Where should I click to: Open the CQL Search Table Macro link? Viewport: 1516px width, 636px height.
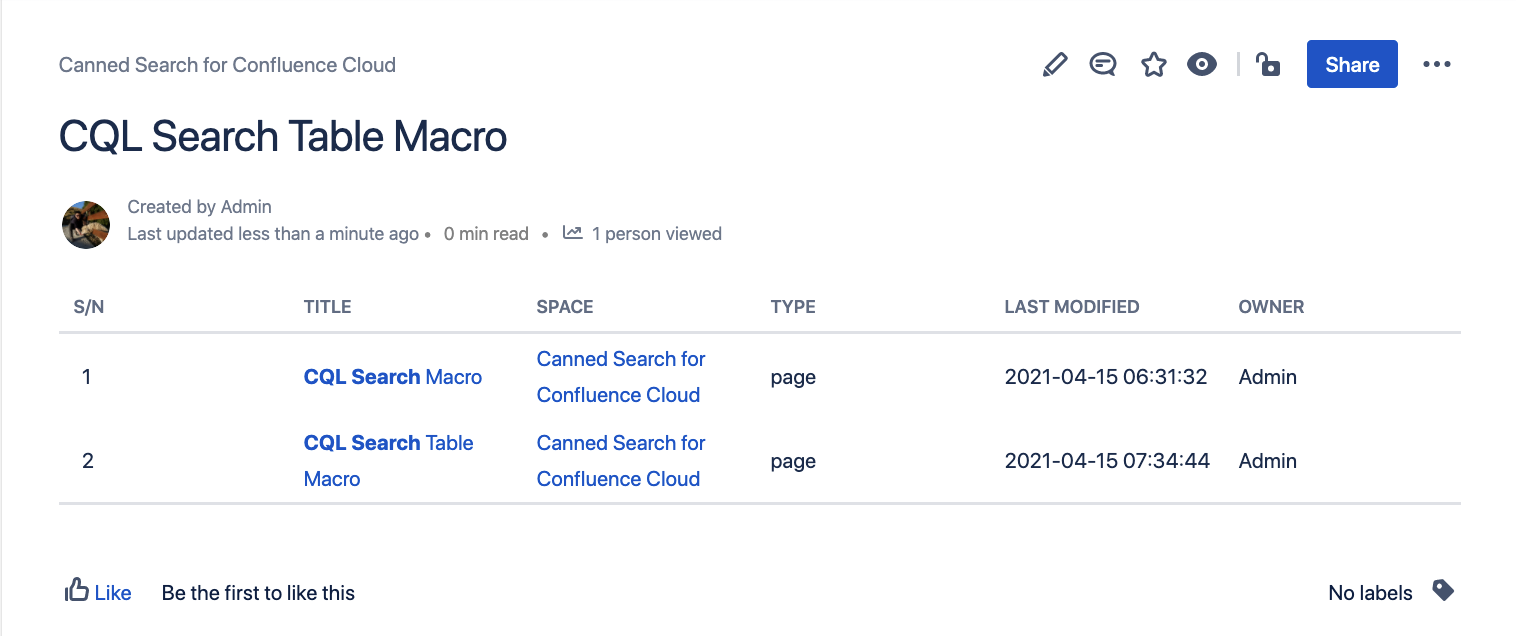tap(388, 443)
